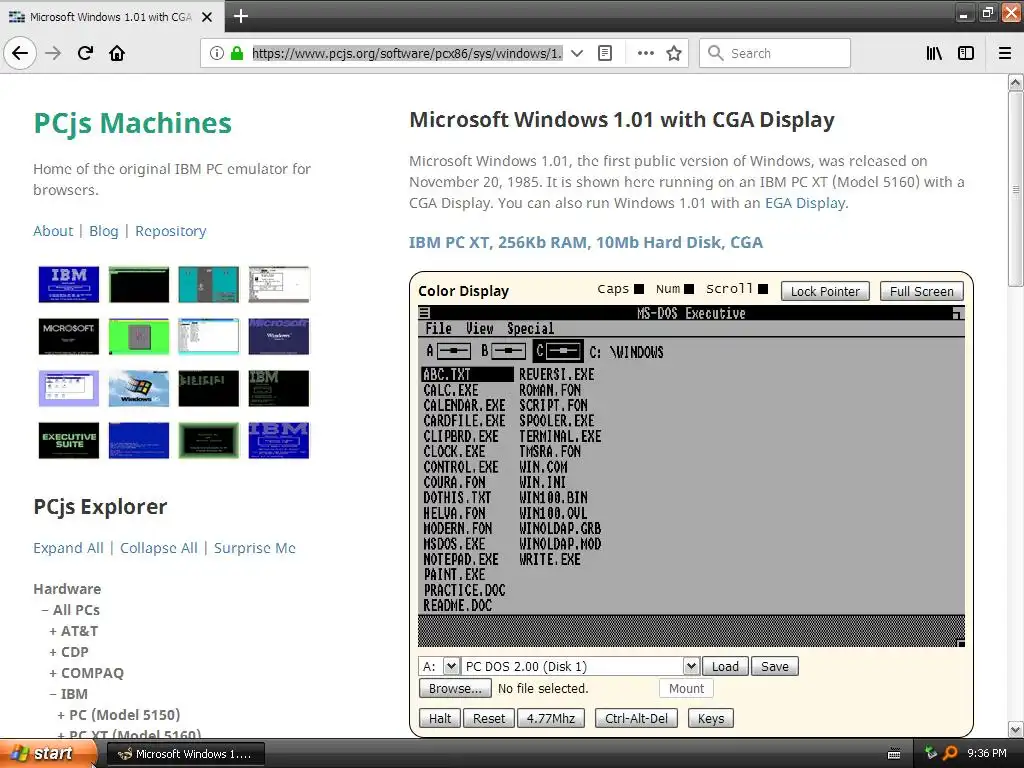Open the browser home page icon
Screen dimensions: 1024x768
pyautogui.click(x=117, y=53)
